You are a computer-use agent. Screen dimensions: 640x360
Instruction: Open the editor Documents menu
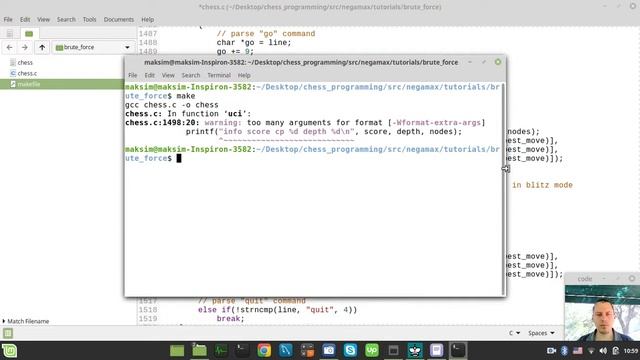click(x=119, y=19)
